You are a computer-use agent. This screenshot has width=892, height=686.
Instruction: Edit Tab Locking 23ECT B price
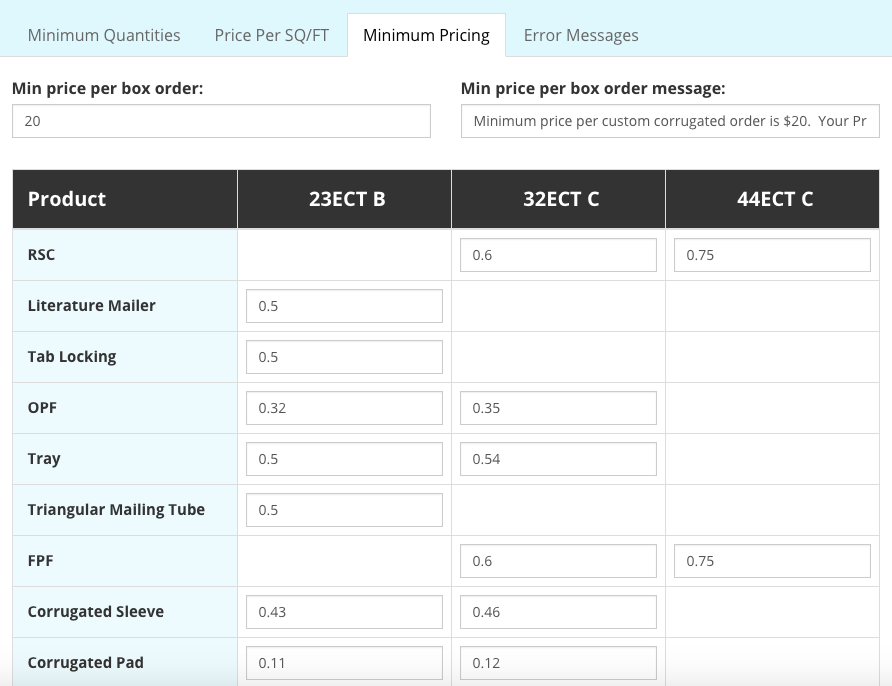[x=344, y=357]
